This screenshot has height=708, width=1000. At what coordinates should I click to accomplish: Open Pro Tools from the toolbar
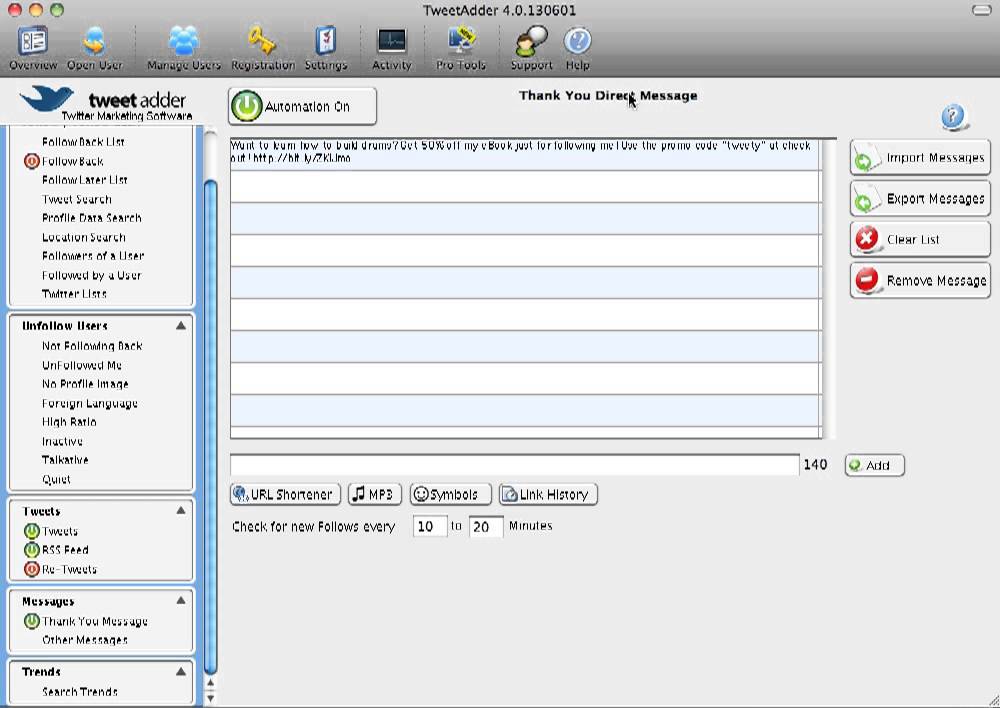(460, 48)
